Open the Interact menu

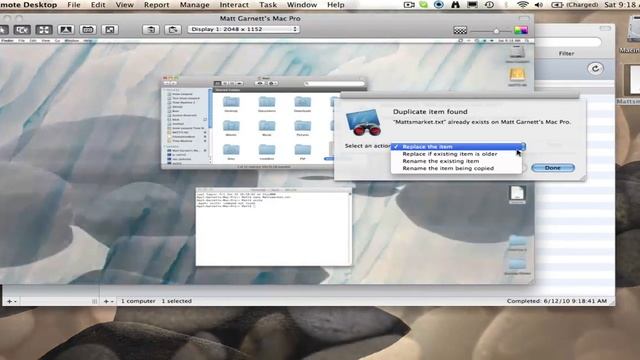pos(234,5)
